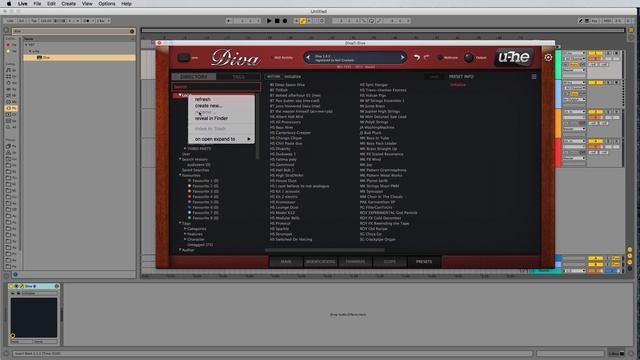
Task: Click the Favourite 5 colour dot
Action: (189, 202)
